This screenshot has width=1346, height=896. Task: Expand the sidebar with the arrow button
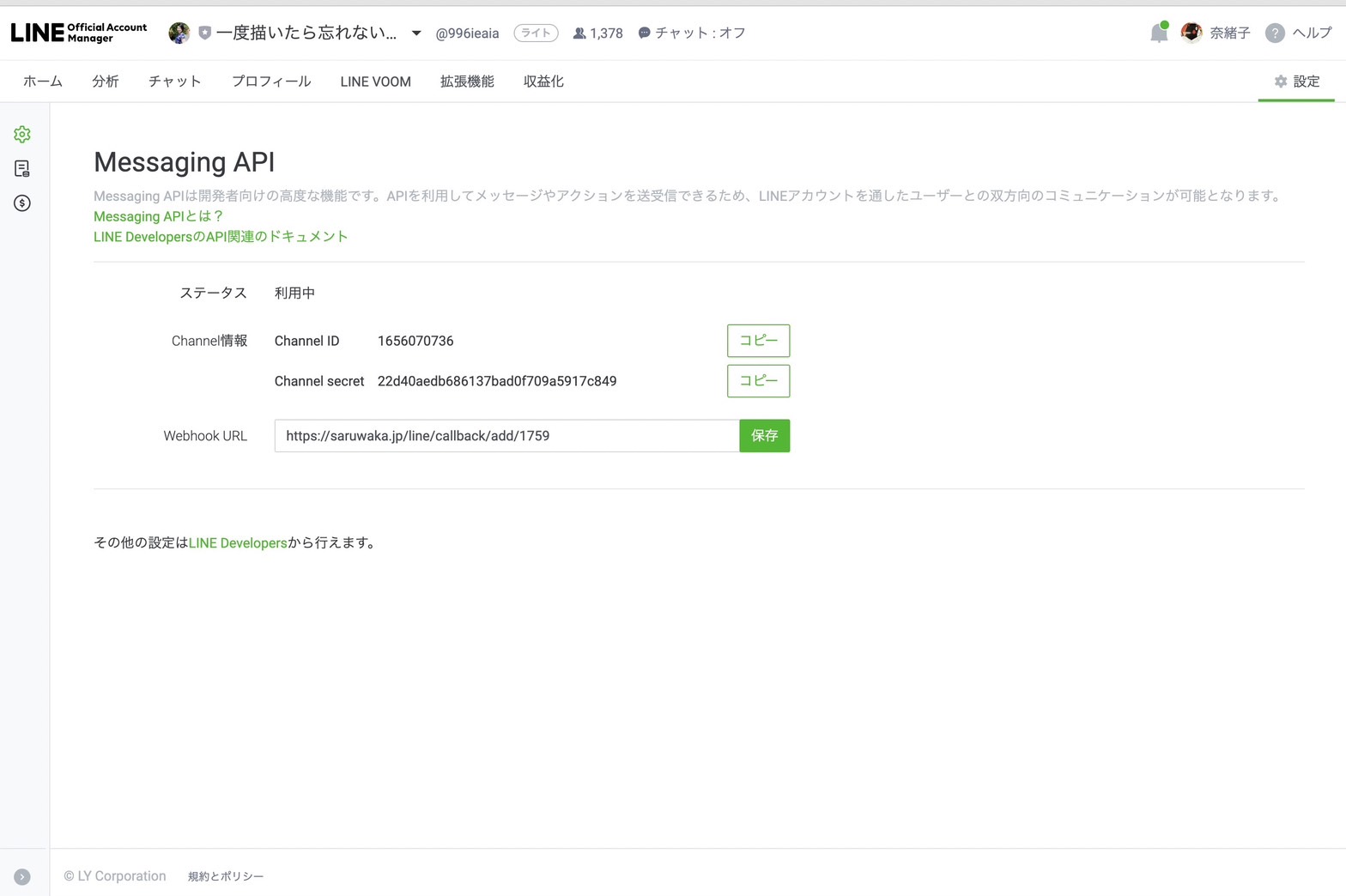click(x=22, y=876)
